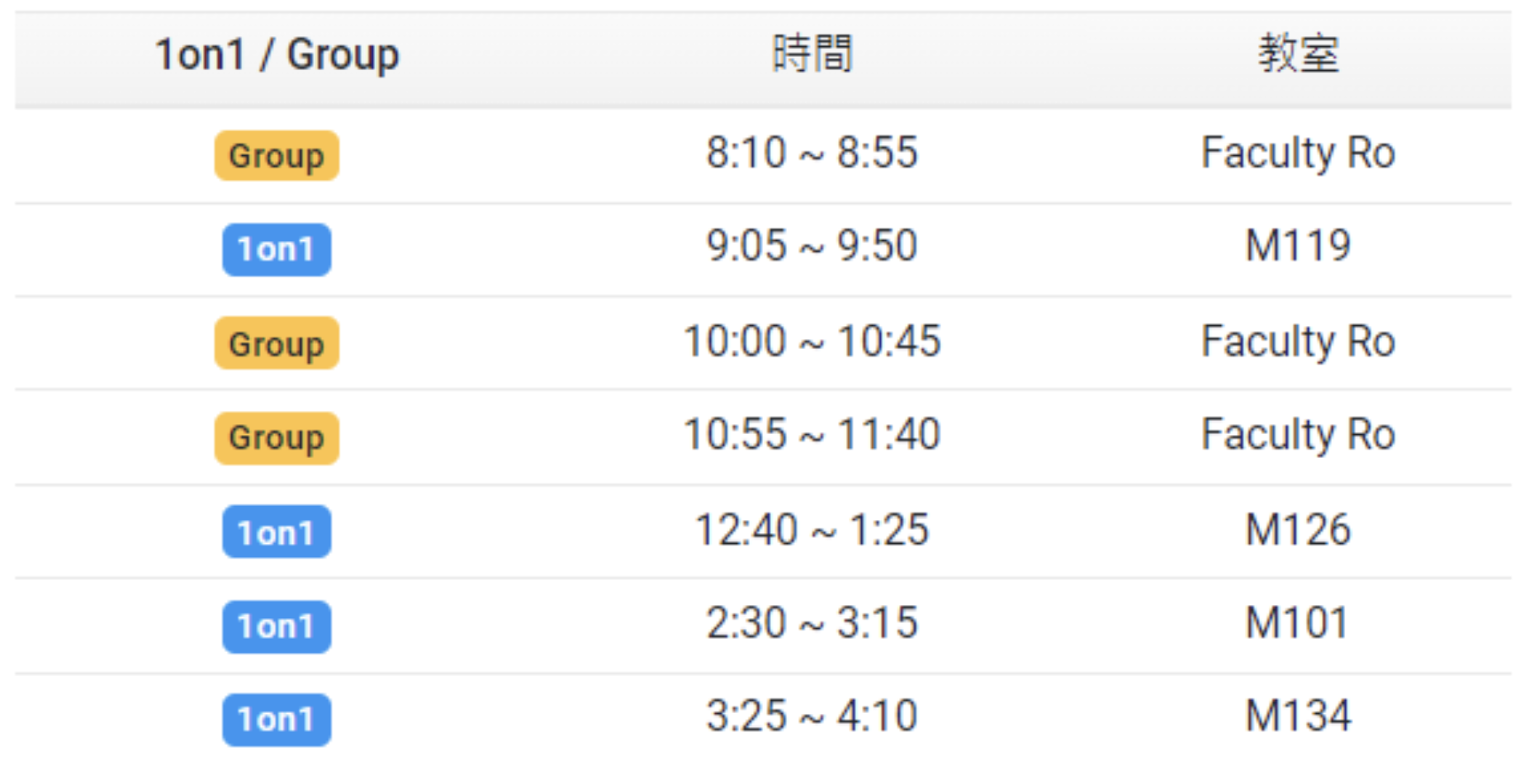Click classroom M119
The height and width of the screenshot is (784, 1534).
coord(1298,246)
